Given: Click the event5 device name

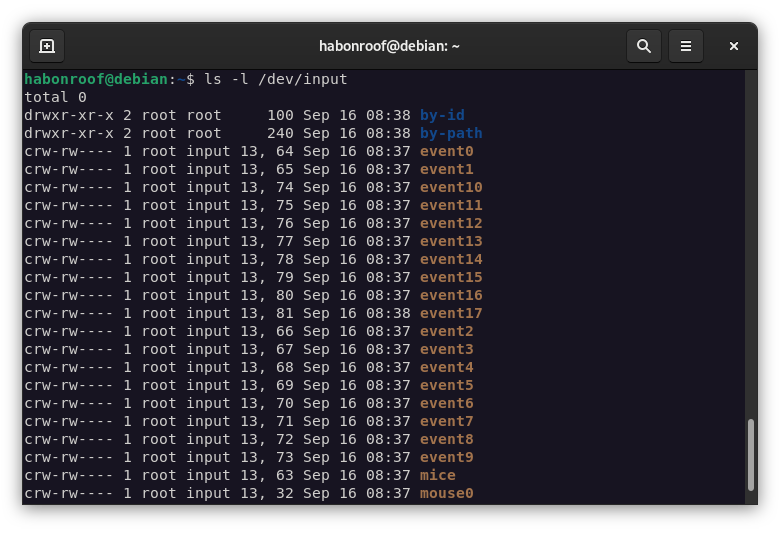Looking at the screenshot, I should coord(447,385).
